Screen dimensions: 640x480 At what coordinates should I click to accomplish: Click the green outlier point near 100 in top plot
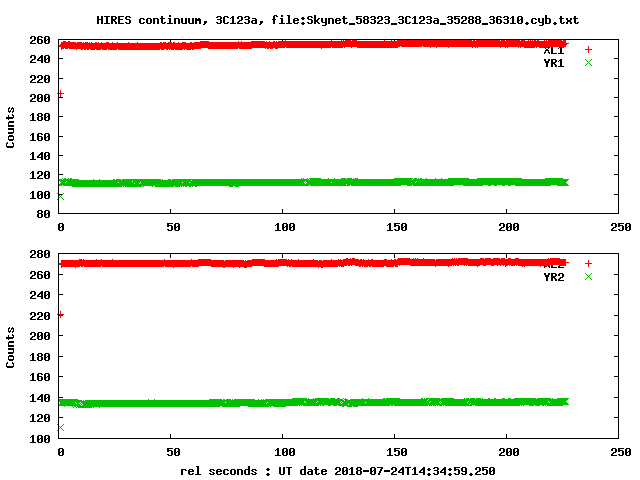click(x=60, y=197)
